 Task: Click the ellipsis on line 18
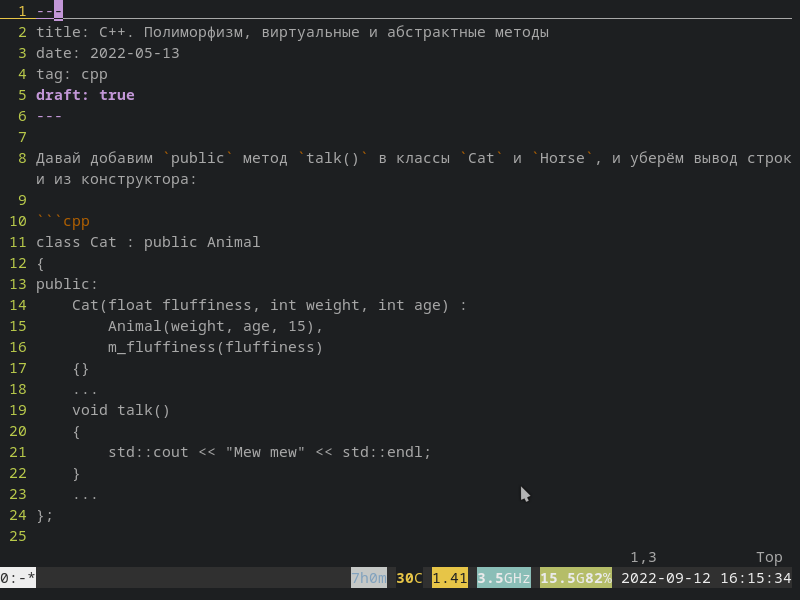(85, 392)
